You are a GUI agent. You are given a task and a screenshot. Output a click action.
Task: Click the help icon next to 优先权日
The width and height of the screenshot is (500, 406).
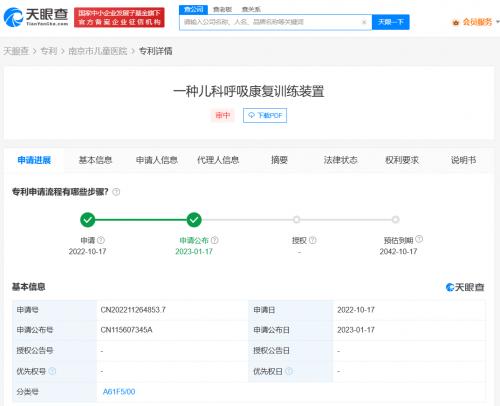[x=289, y=371]
